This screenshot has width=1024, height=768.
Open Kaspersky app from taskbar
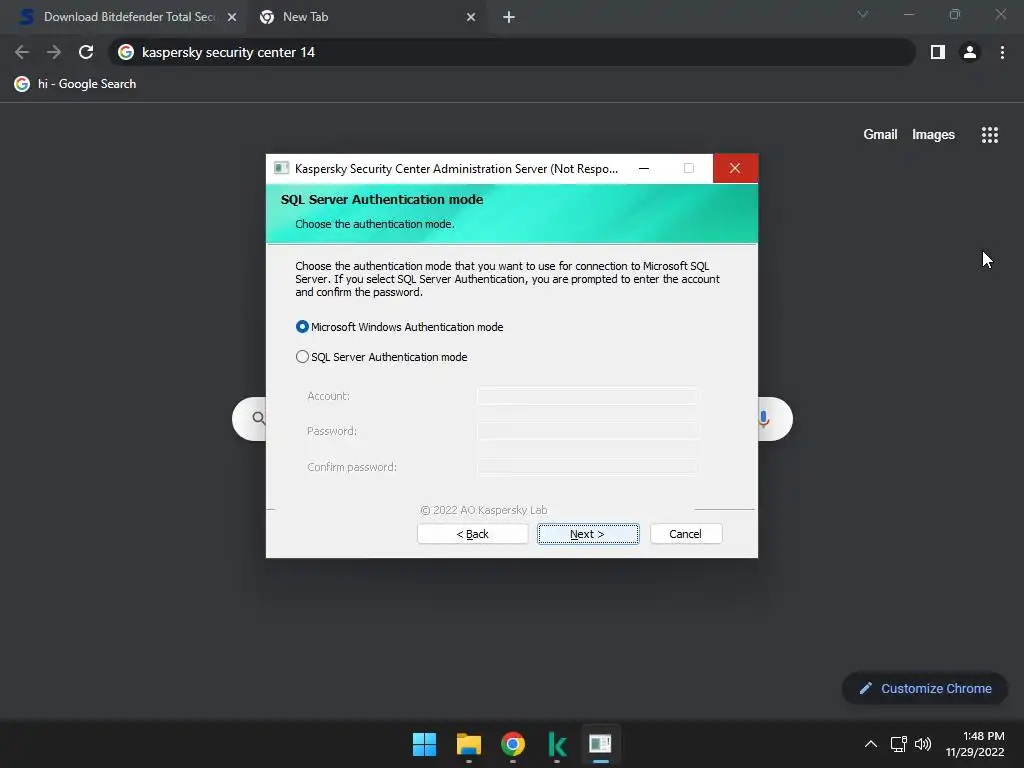point(557,744)
